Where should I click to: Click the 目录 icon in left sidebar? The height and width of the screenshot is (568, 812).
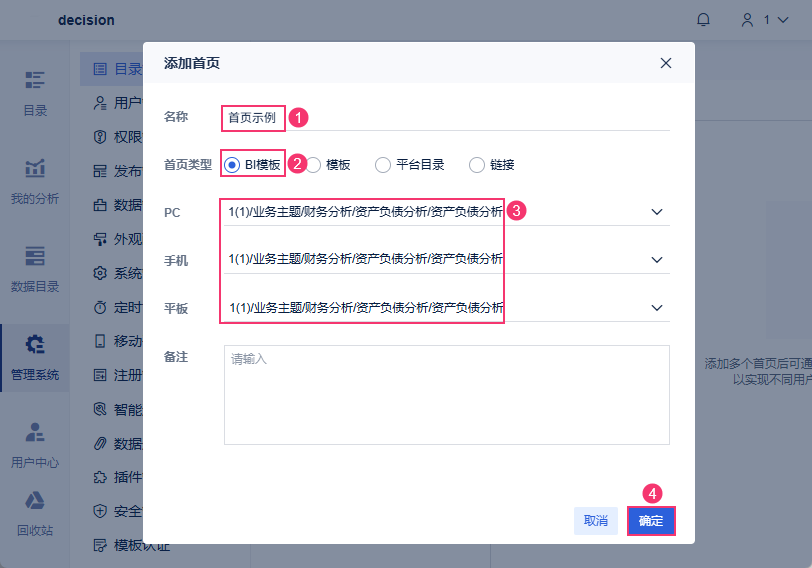pyautogui.click(x=35, y=80)
